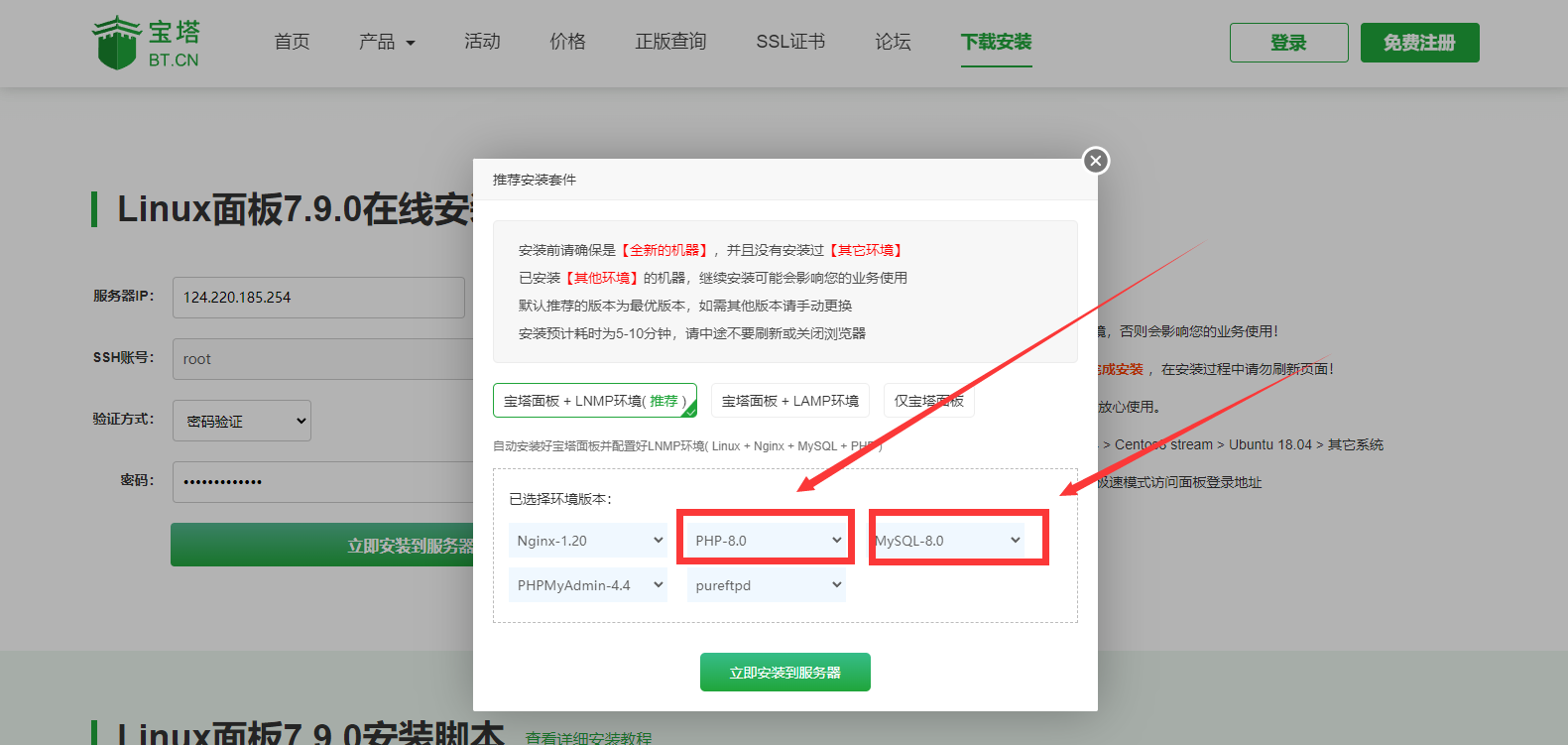
Task: Open the 正版查询 page
Action: click(670, 42)
